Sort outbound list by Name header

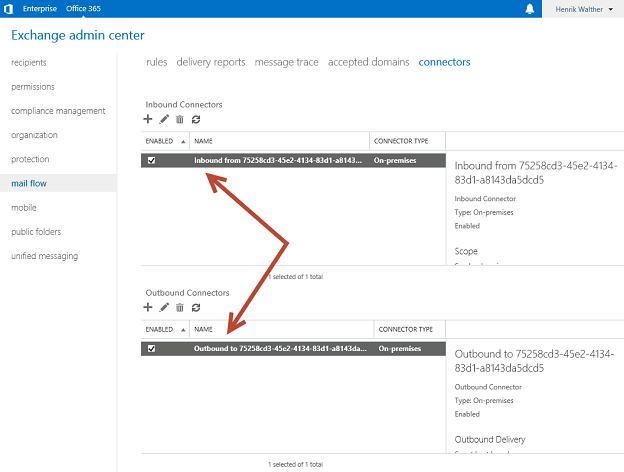282,329
